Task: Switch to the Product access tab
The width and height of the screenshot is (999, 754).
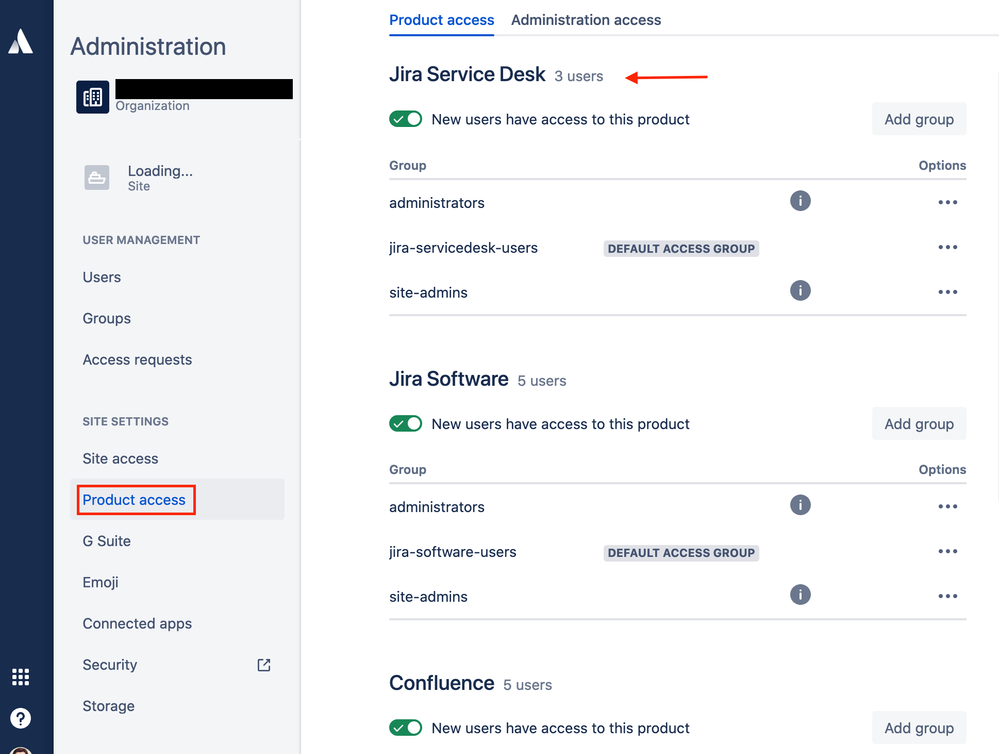Action: point(442,20)
